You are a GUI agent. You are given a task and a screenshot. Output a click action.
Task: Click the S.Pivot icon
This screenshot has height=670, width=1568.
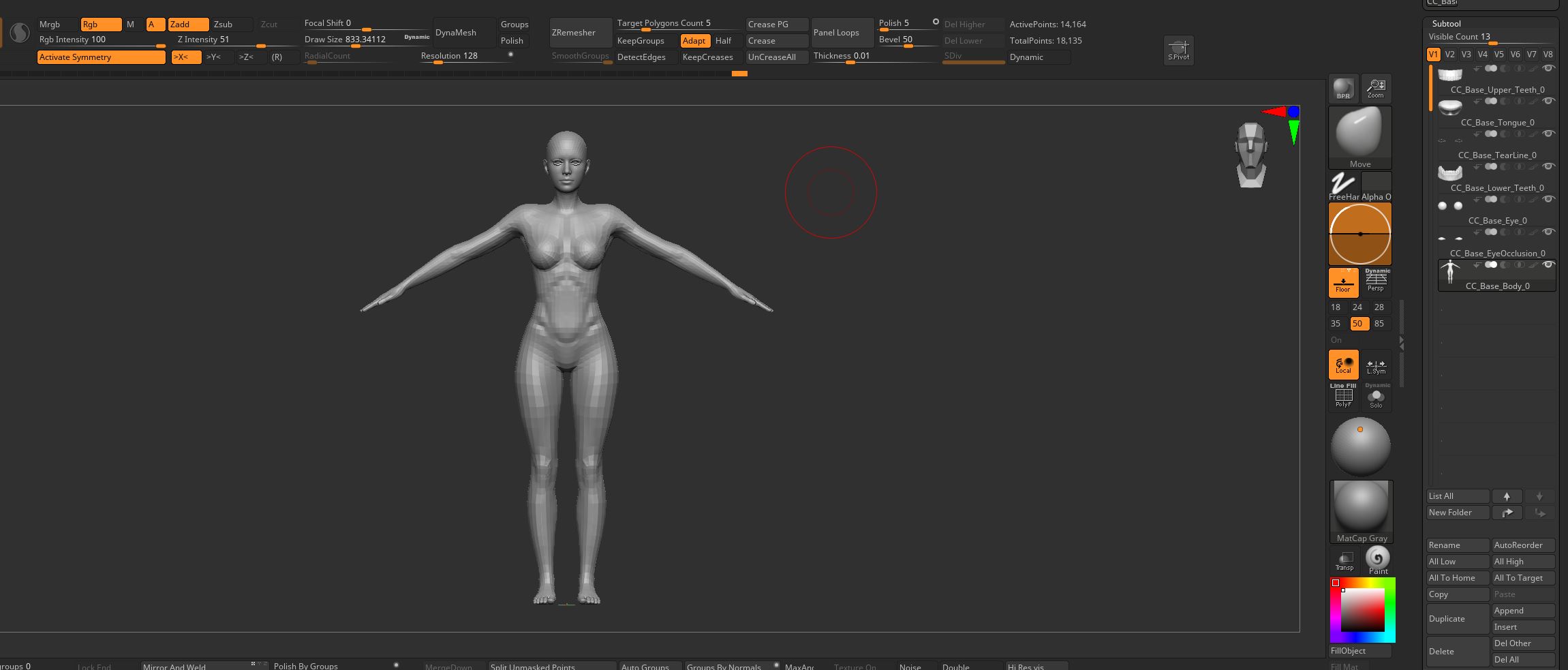(1178, 50)
